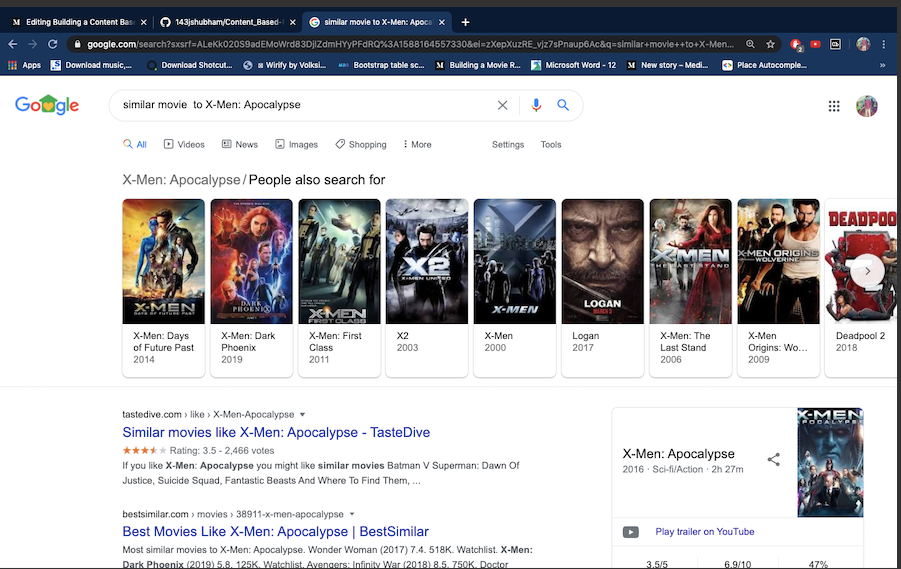Open X-Men: The Last Stand card
This screenshot has width=901, height=569.
[x=691, y=288]
